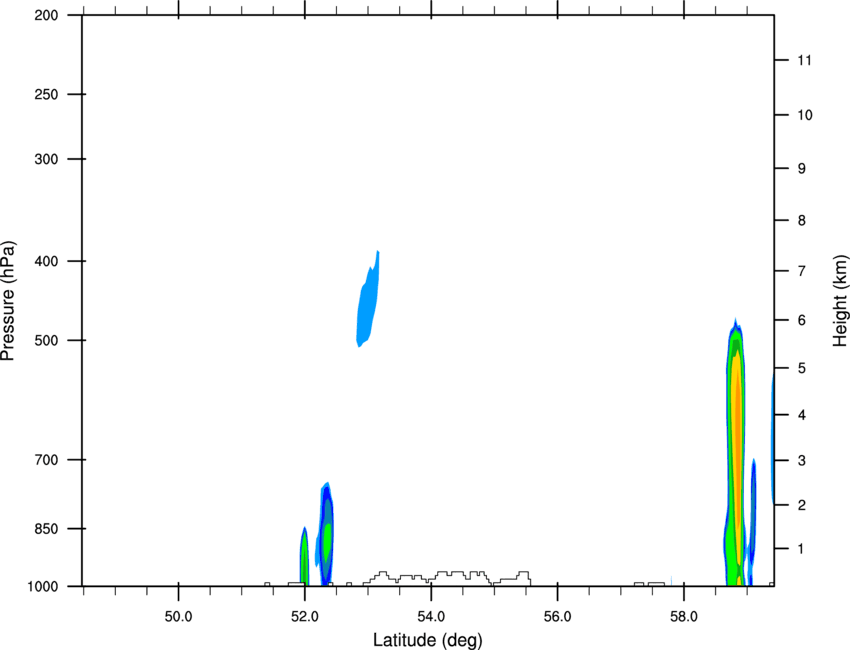
Task: Click the 700 pressure tick label
Action: point(46,460)
